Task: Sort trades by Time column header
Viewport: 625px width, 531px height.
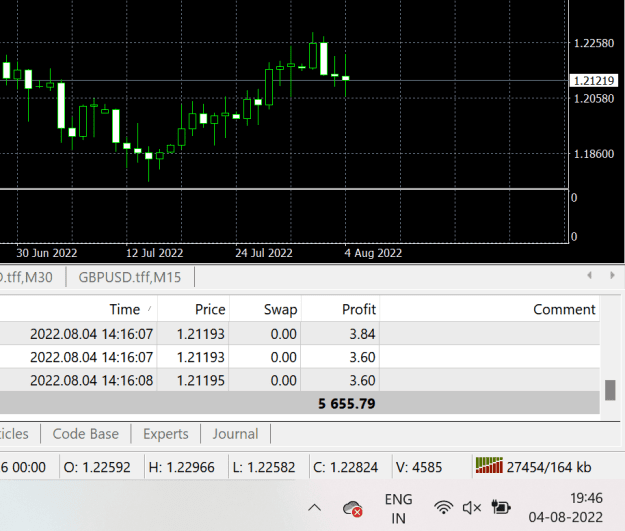Action: (125, 309)
